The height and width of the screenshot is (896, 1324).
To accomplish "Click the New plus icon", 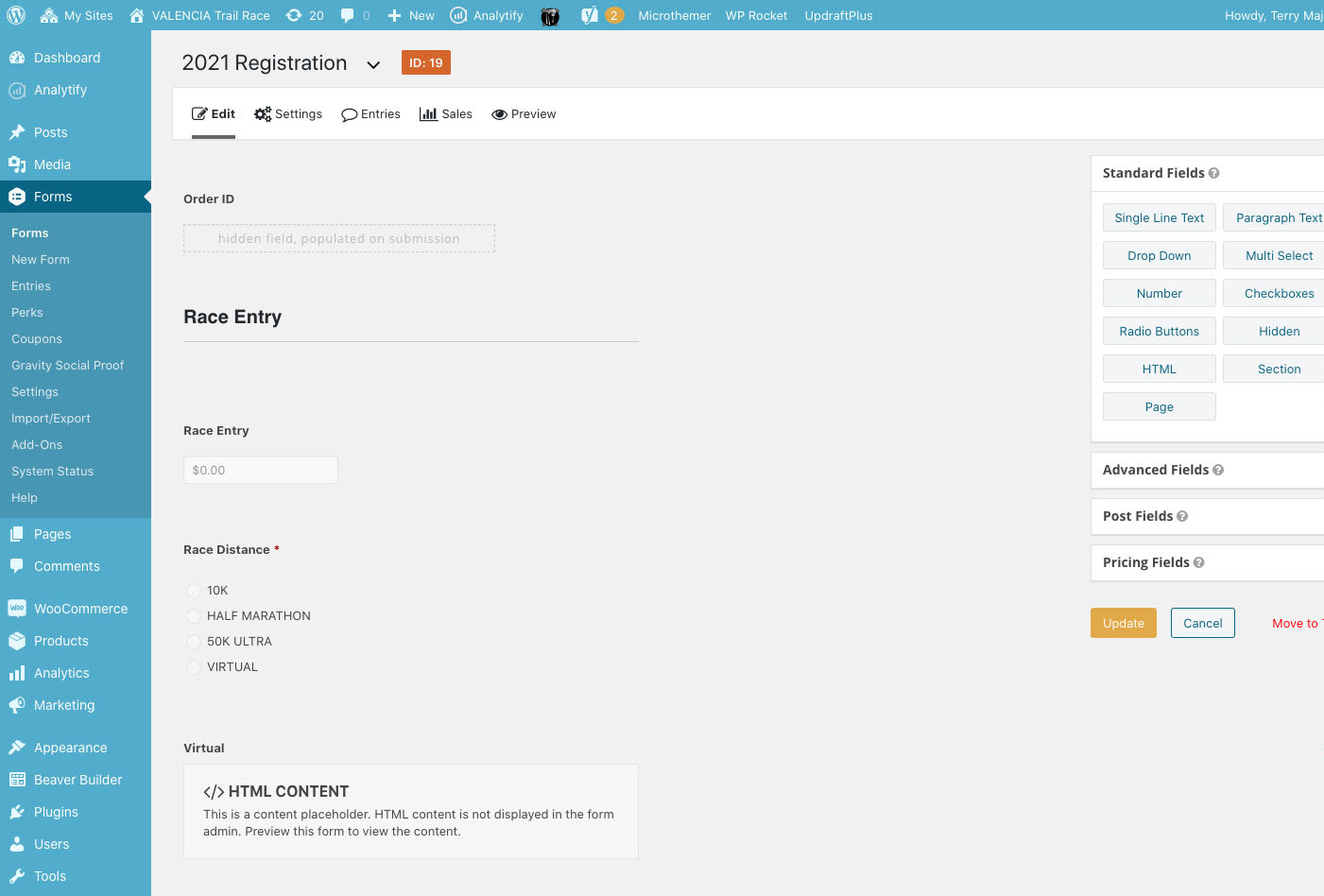I will (395, 15).
